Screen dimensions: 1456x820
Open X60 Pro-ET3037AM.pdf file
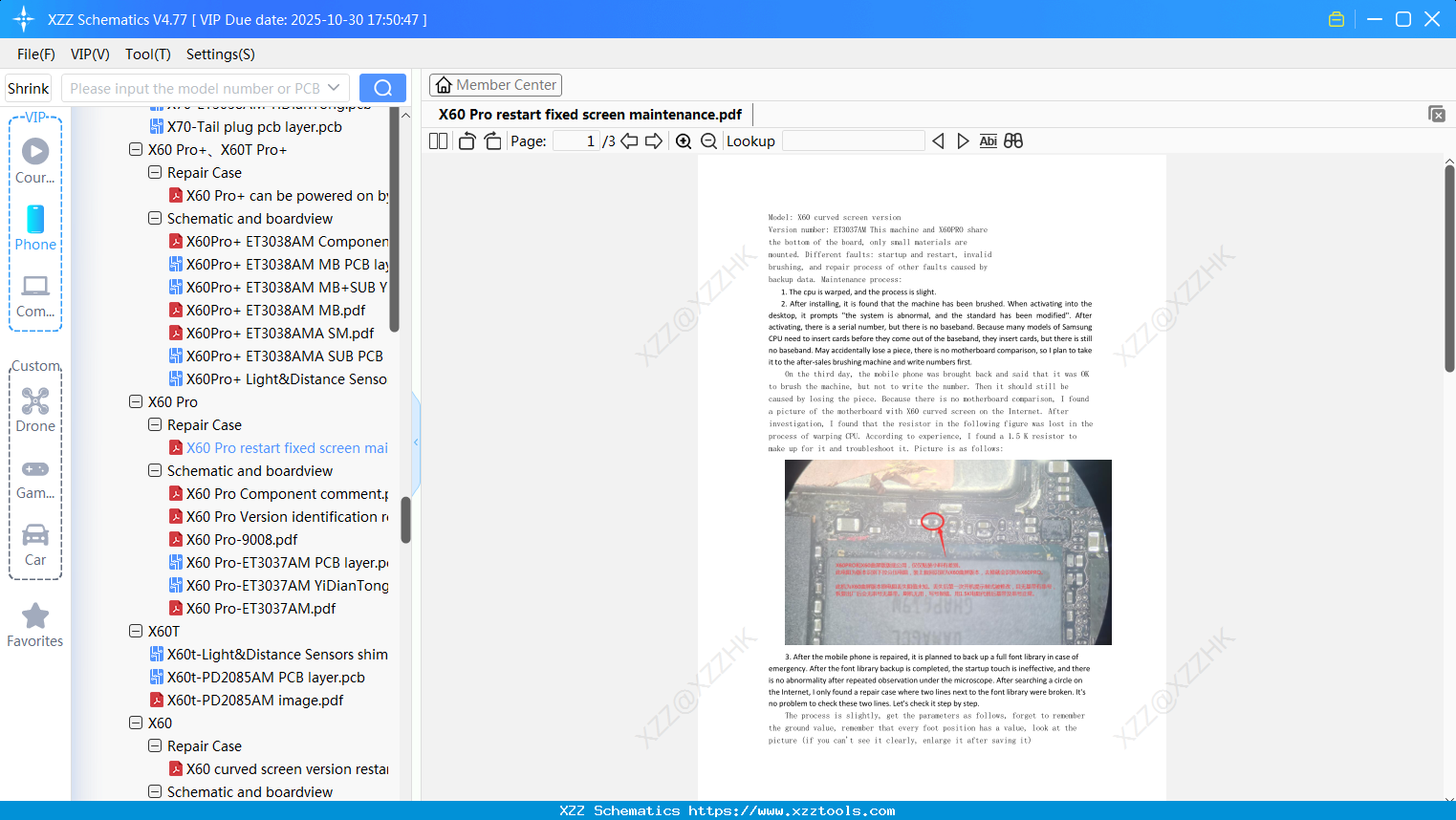tap(252, 609)
